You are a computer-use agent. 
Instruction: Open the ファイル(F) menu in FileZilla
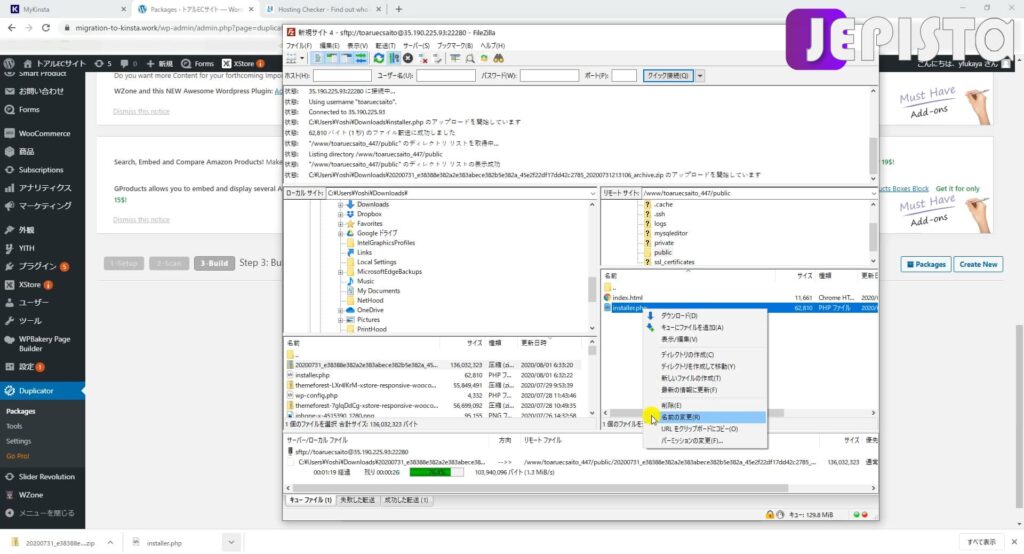[298, 46]
